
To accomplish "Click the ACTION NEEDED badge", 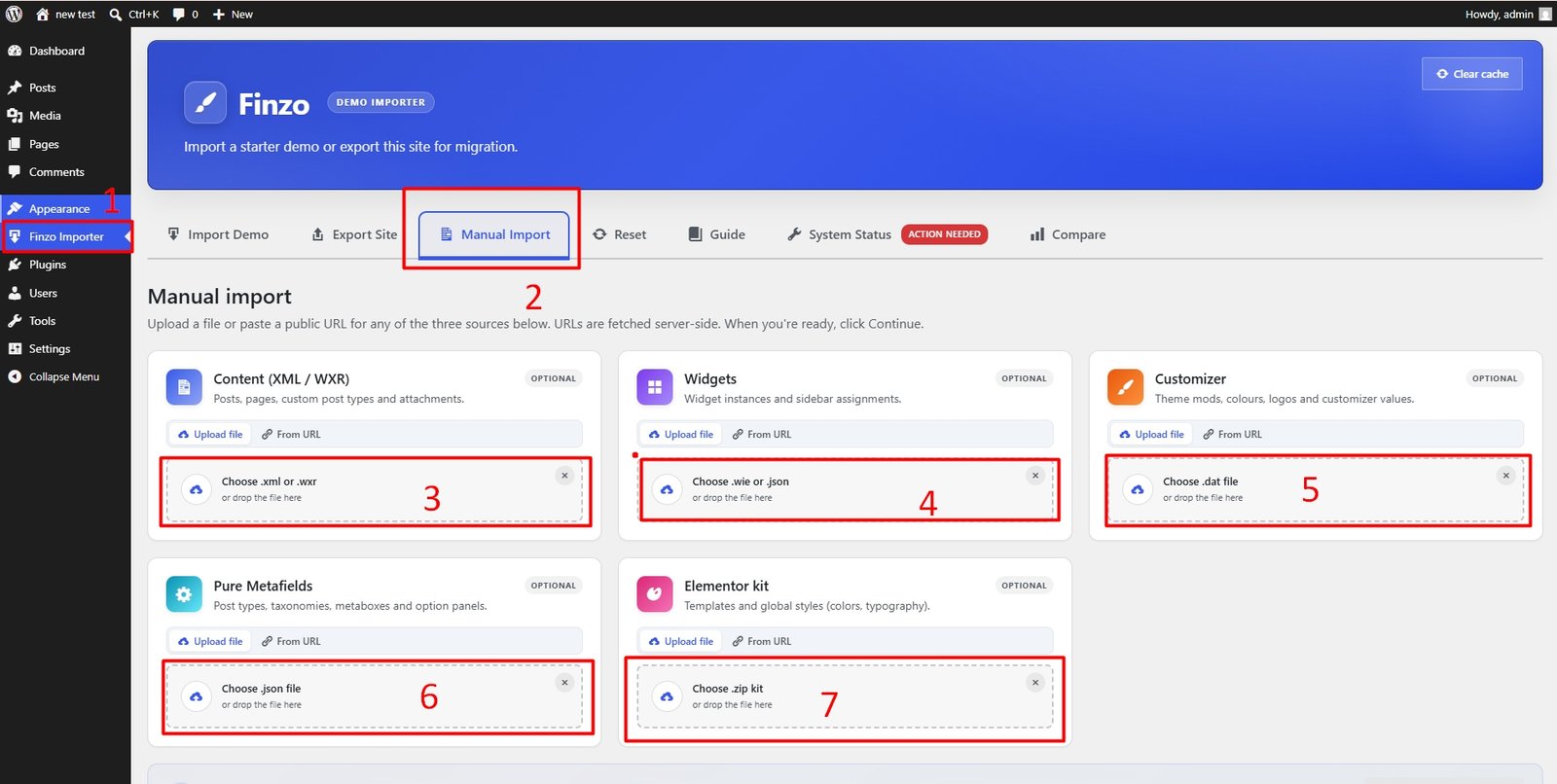I will pyautogui.click(x=944, y=234).
